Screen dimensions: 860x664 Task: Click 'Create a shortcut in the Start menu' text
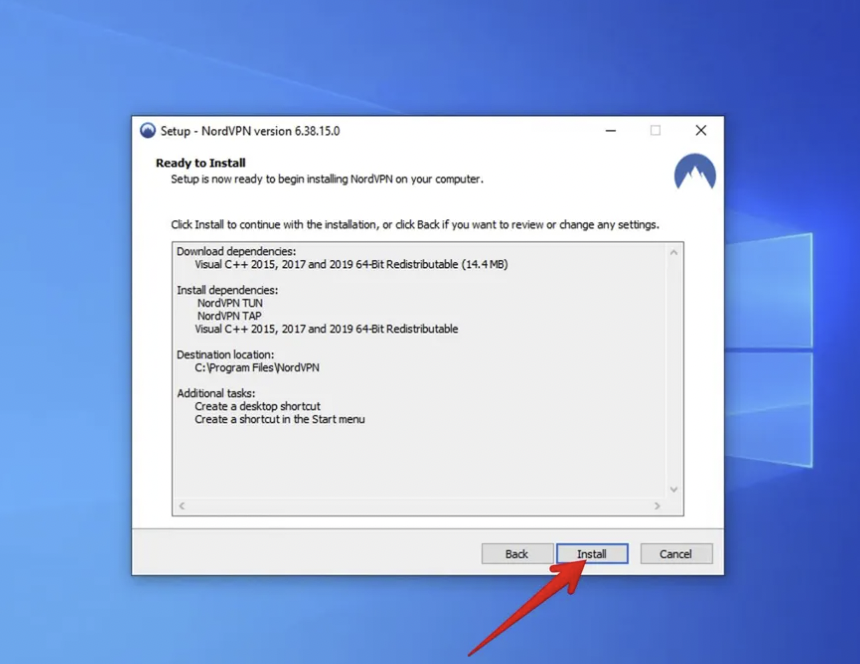(x=279, y=420)
